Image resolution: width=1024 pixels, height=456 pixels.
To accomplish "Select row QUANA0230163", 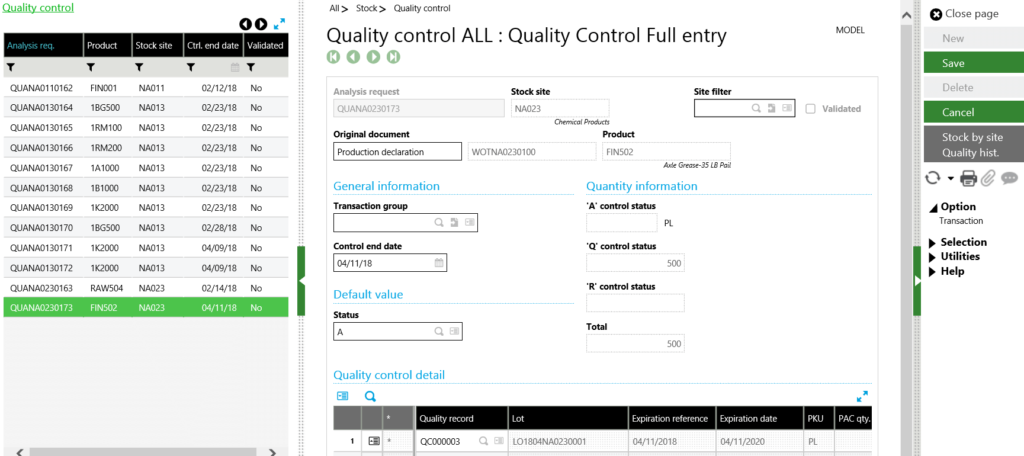I will click(146, 288).
